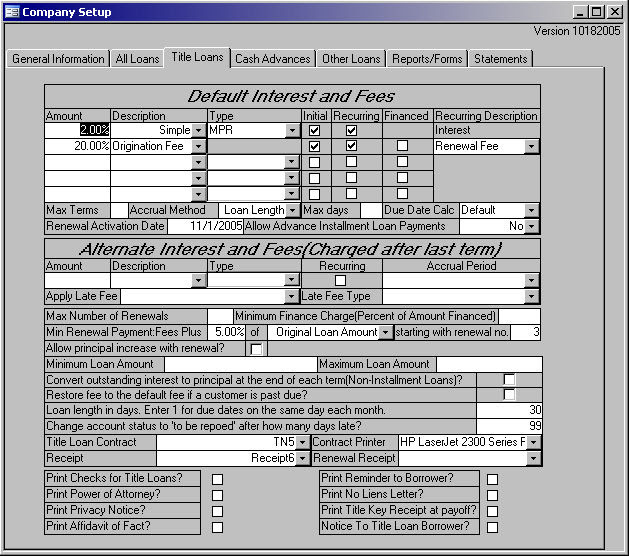Click the Minimum Loan Amount field
The width and height of the screenshot is (629, 556).
(241, 364)
